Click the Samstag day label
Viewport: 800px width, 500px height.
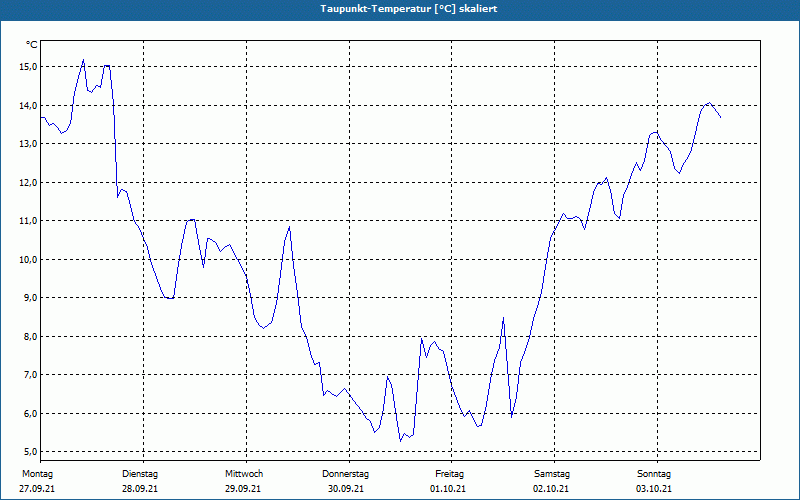[552, 474]
